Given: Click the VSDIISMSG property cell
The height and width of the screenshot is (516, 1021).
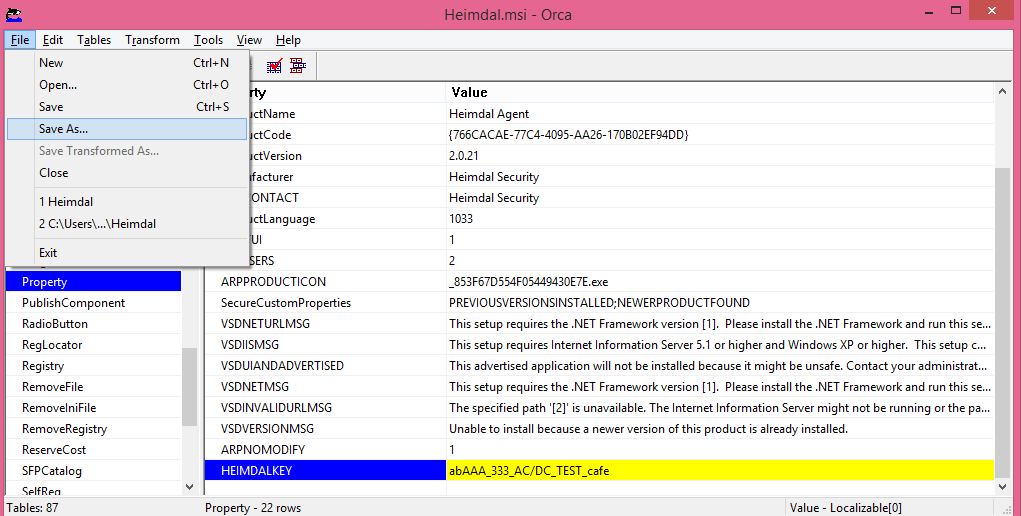Looking at the screenshot, I should point(326,345).
